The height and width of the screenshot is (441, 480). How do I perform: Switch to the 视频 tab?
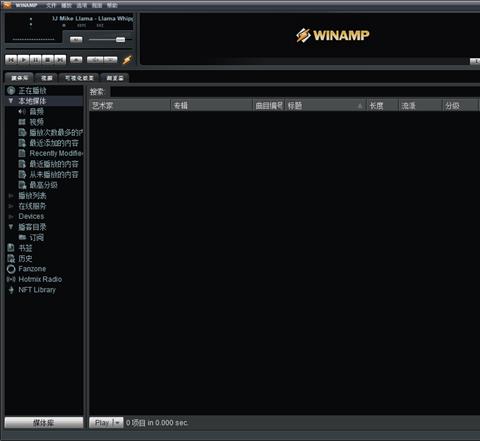[x=47, y=78]
